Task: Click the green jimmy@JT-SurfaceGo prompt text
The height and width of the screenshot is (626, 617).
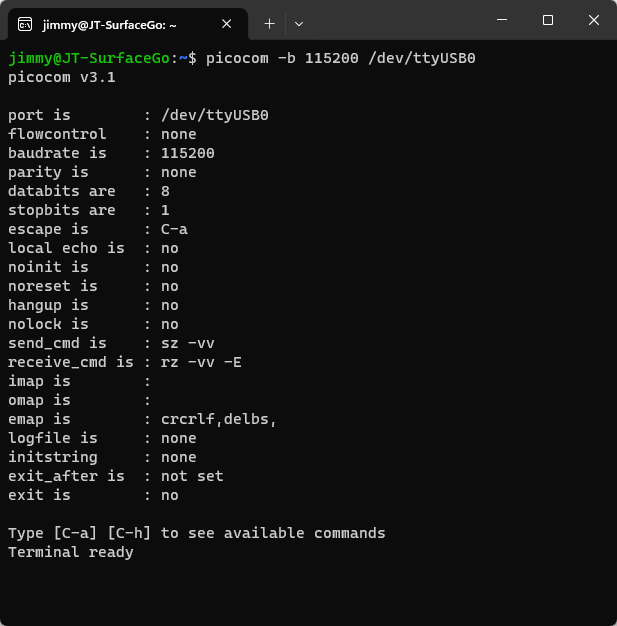Action: (89, 58)
